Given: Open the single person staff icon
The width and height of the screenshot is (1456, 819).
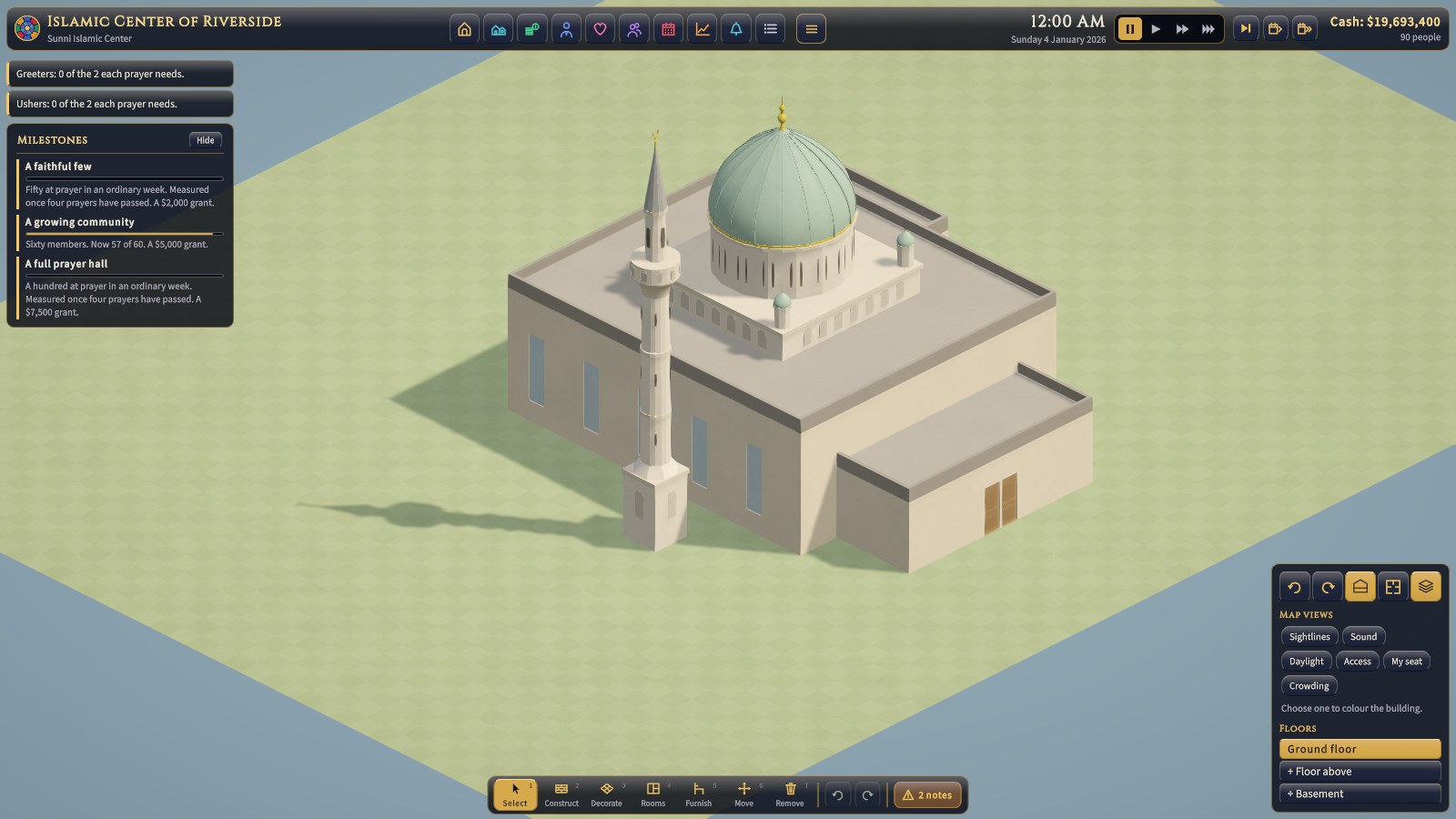Looking at the screenshot, I should tap(566, 29).
